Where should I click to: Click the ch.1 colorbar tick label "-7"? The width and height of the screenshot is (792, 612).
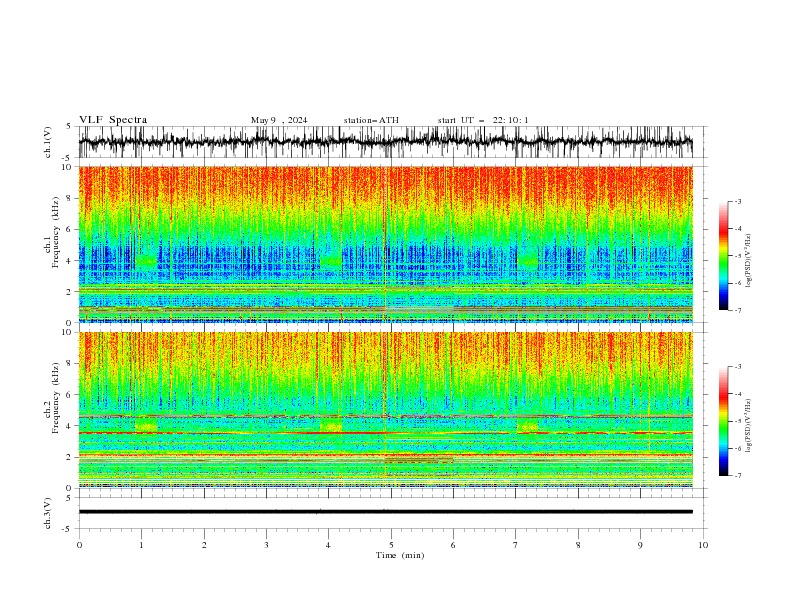point(737,310)
